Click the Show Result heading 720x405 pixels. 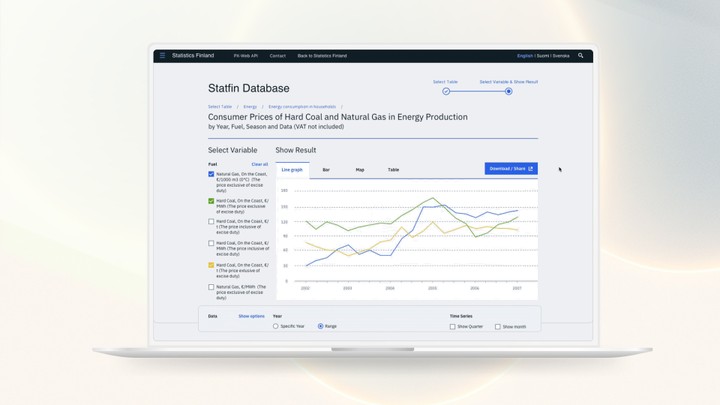296,150
